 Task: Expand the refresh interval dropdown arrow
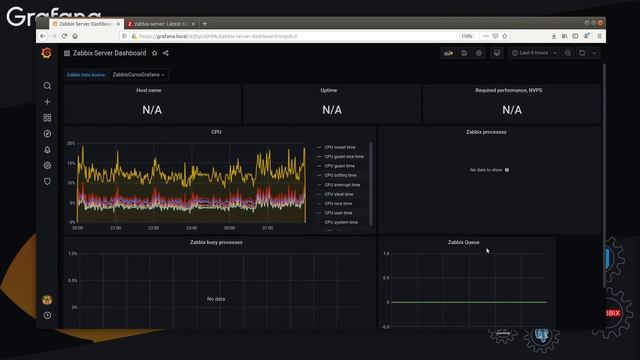pyautogui.click(x=594, y=53)
